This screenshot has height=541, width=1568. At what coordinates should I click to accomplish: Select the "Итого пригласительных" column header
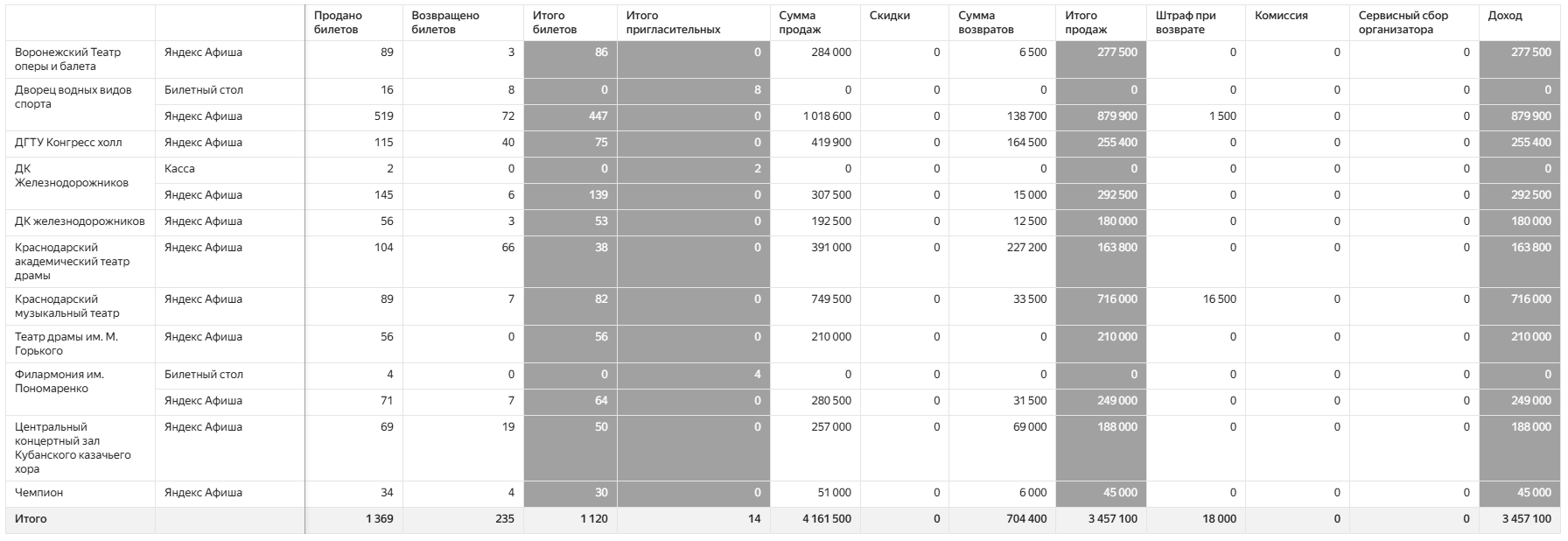[673, 22]
